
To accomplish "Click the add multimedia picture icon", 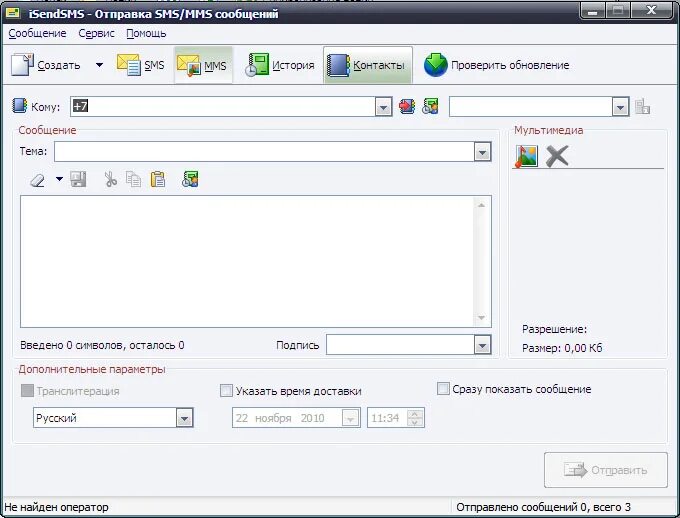I will (x=526, y=156).
